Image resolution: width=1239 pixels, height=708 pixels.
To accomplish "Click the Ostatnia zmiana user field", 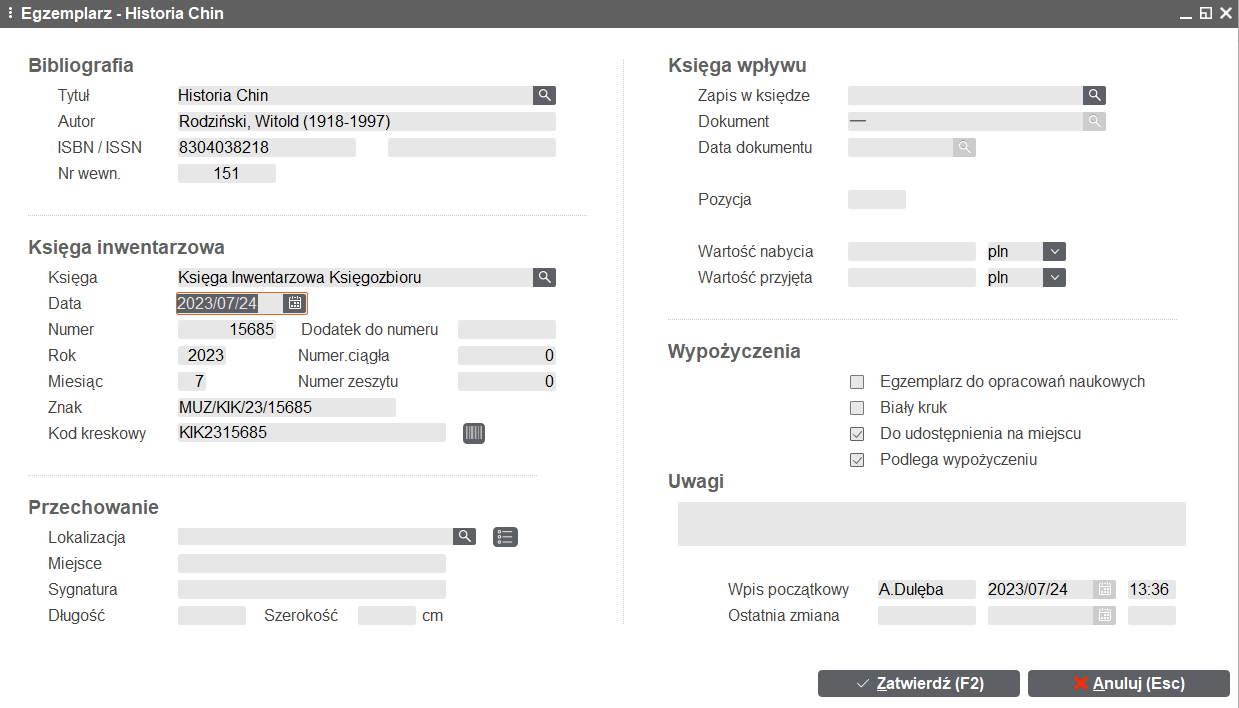I will coord(927,615).
